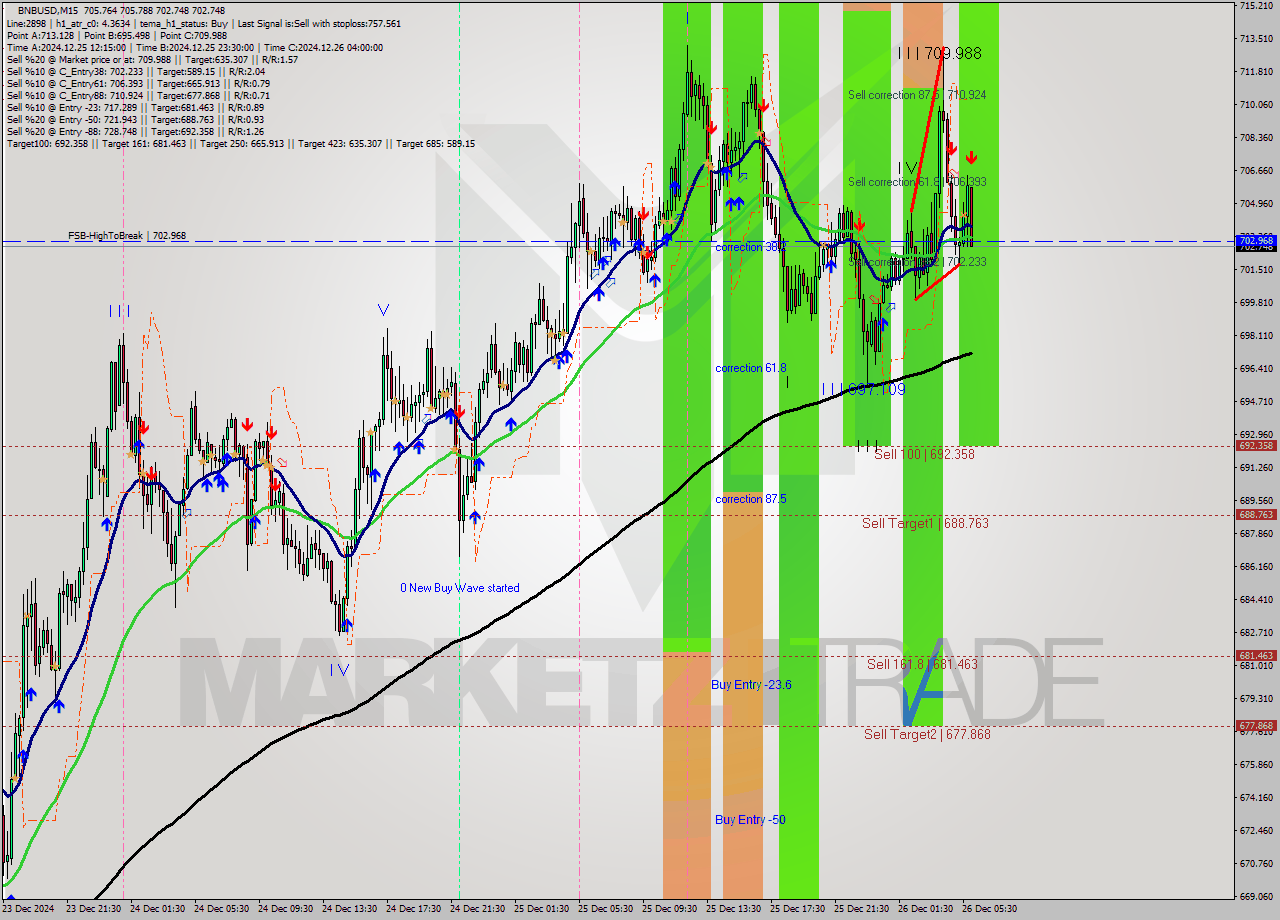Click the 'I I I 697.109' wave label

click(x=864, y=389)
